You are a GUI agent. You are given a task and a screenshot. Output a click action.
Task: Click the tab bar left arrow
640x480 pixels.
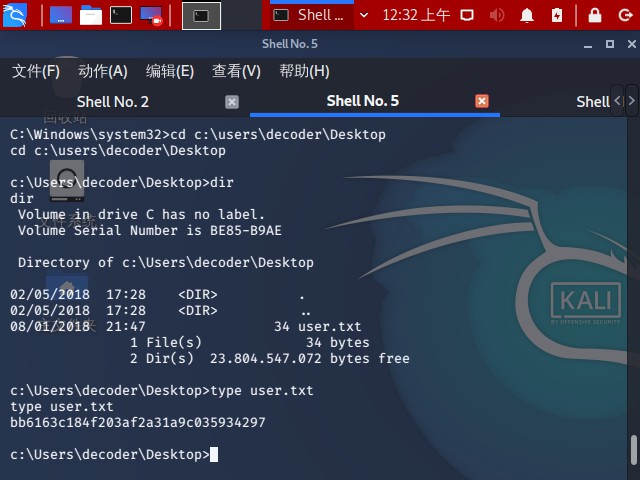(617, 100)
